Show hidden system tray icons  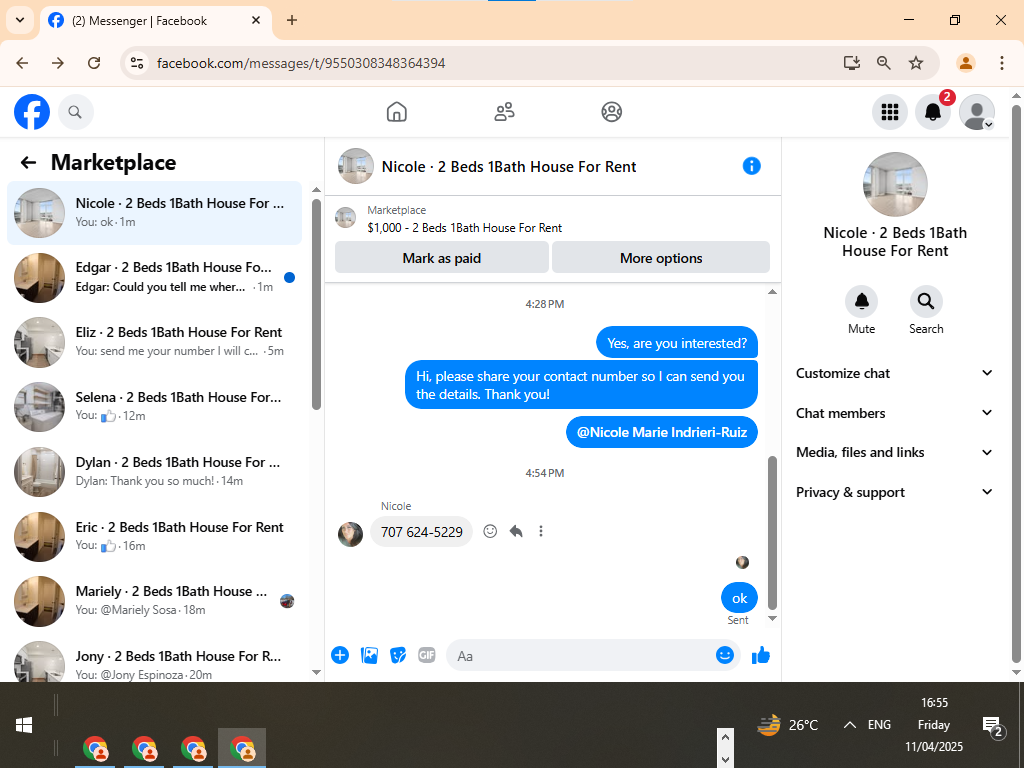tap(850, 725)
